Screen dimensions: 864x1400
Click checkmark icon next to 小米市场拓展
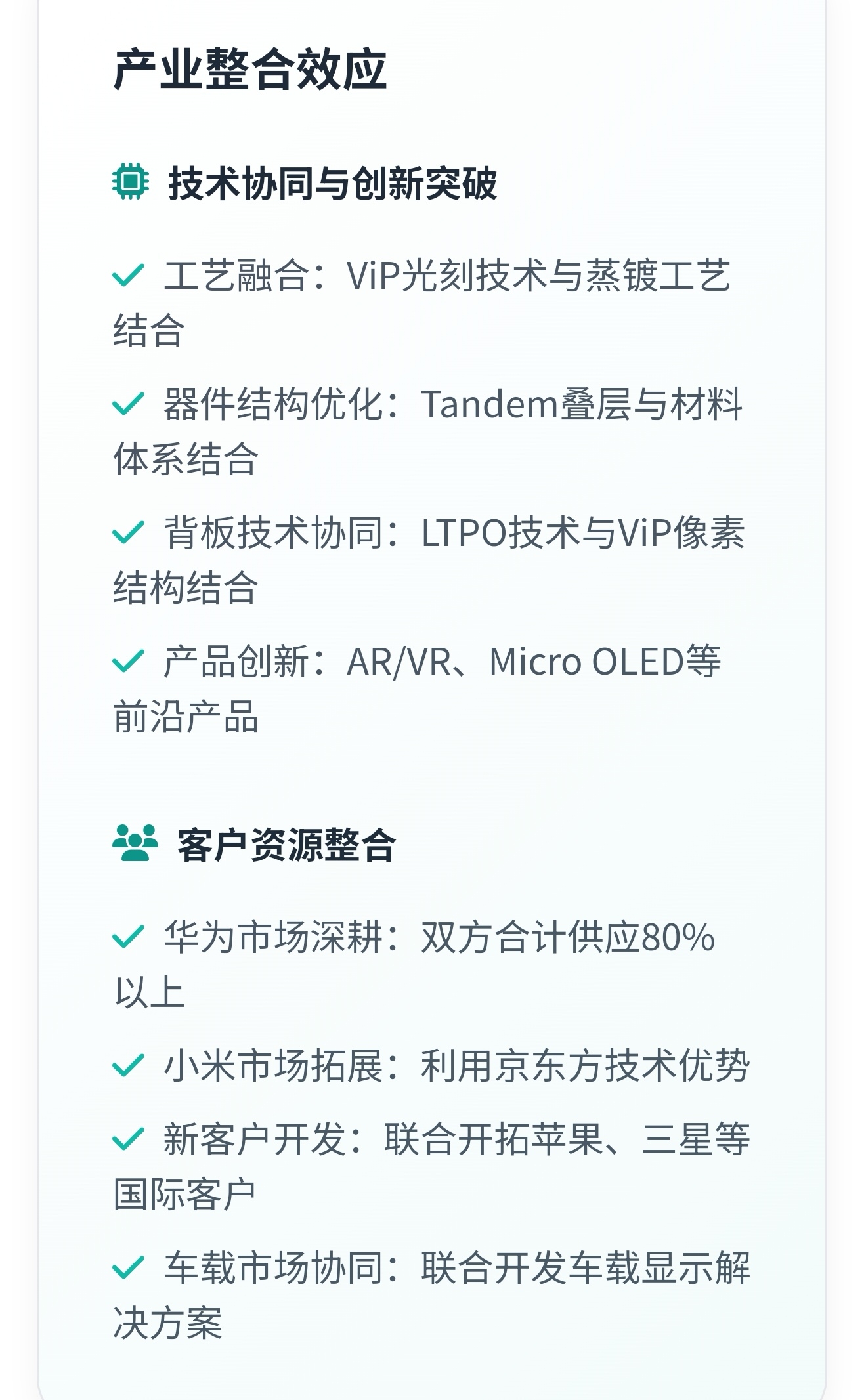[x=128, y=1065]
